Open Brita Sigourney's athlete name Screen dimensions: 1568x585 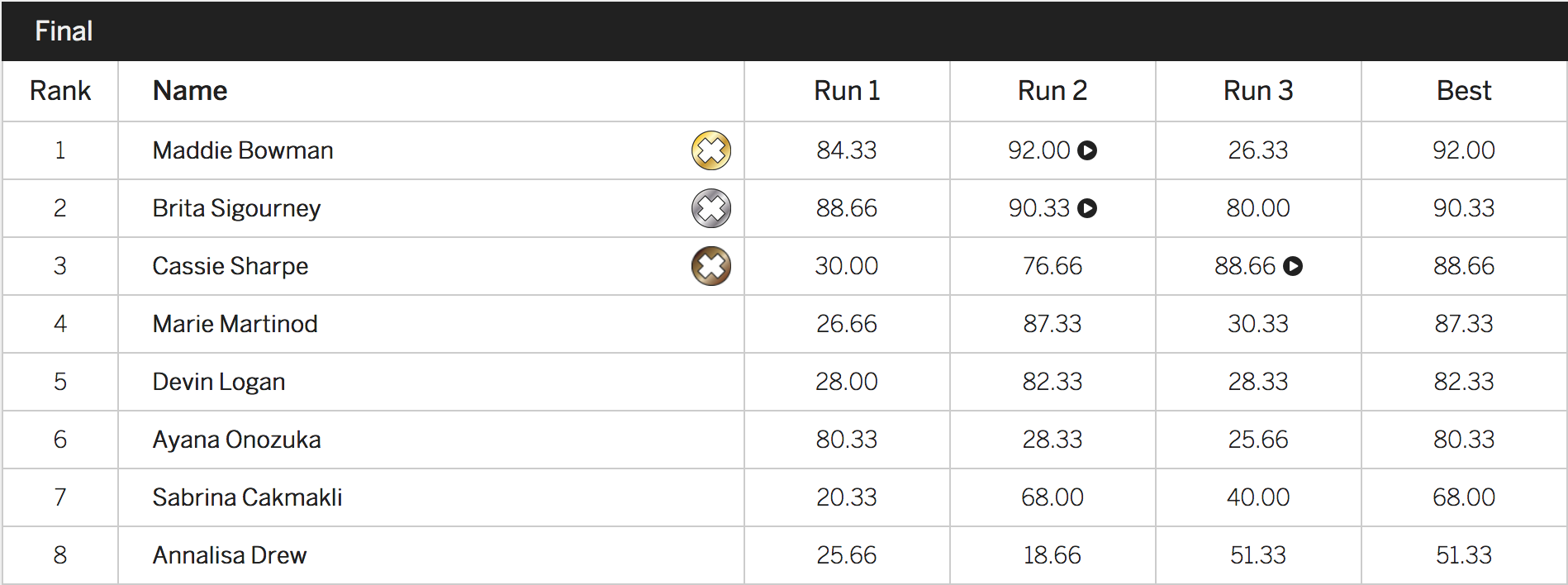tap(236, 208)
